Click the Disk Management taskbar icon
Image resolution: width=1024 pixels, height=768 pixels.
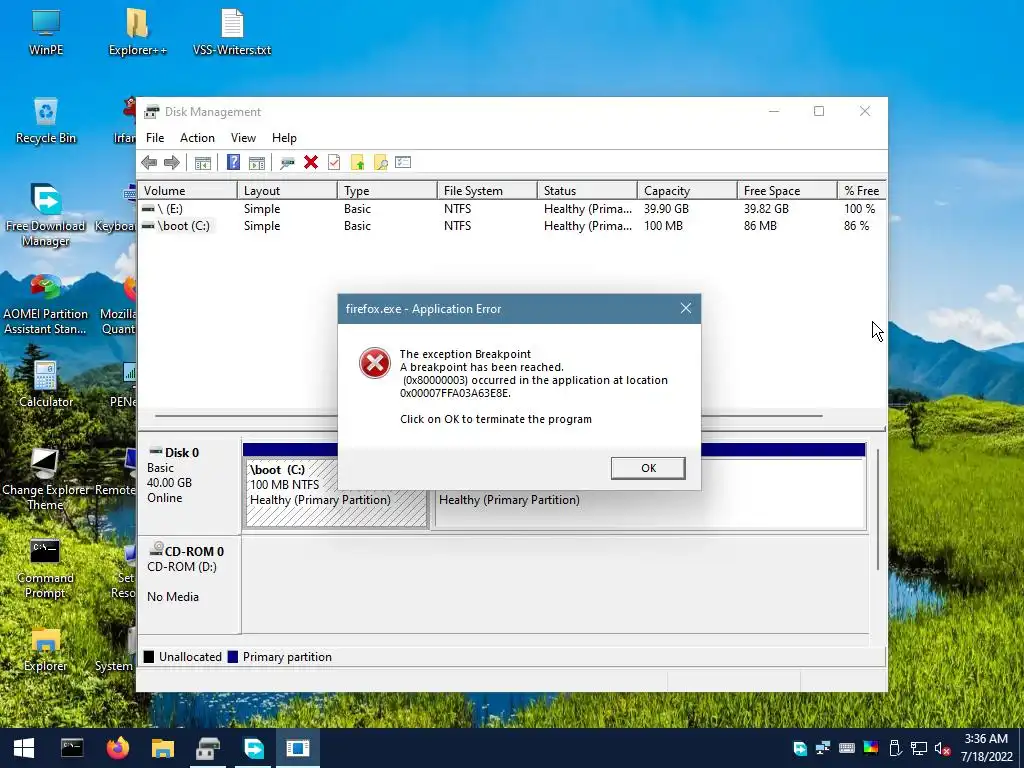[x=208, y=748]
